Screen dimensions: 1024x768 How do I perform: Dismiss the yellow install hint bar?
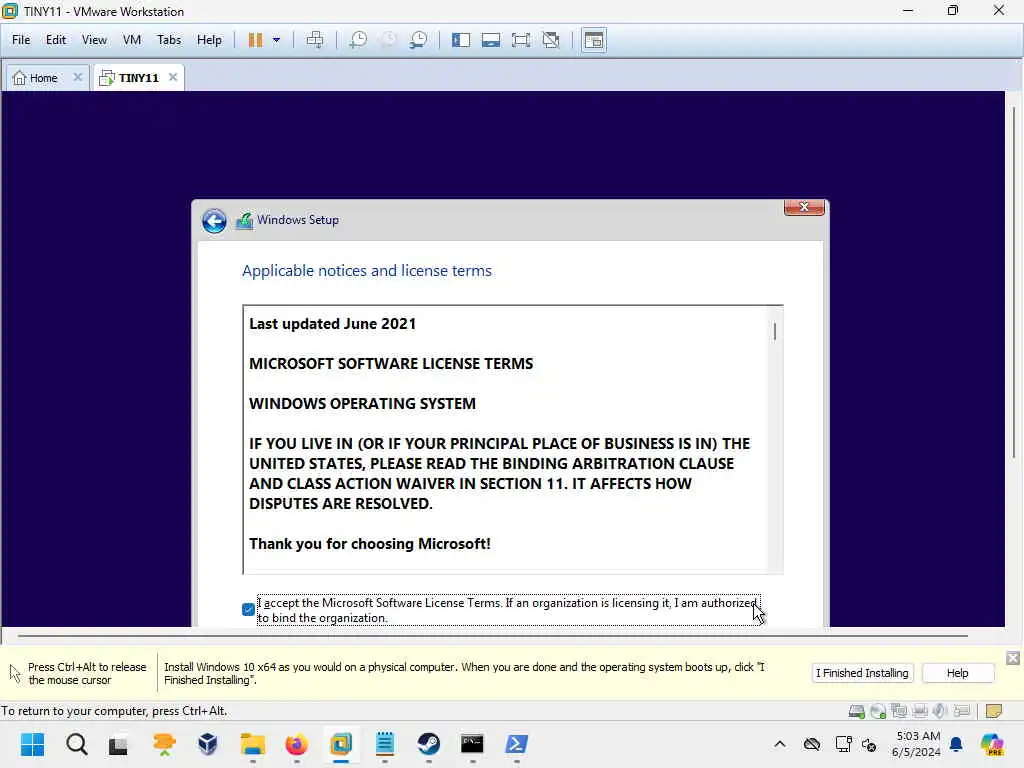[1013, 658]
